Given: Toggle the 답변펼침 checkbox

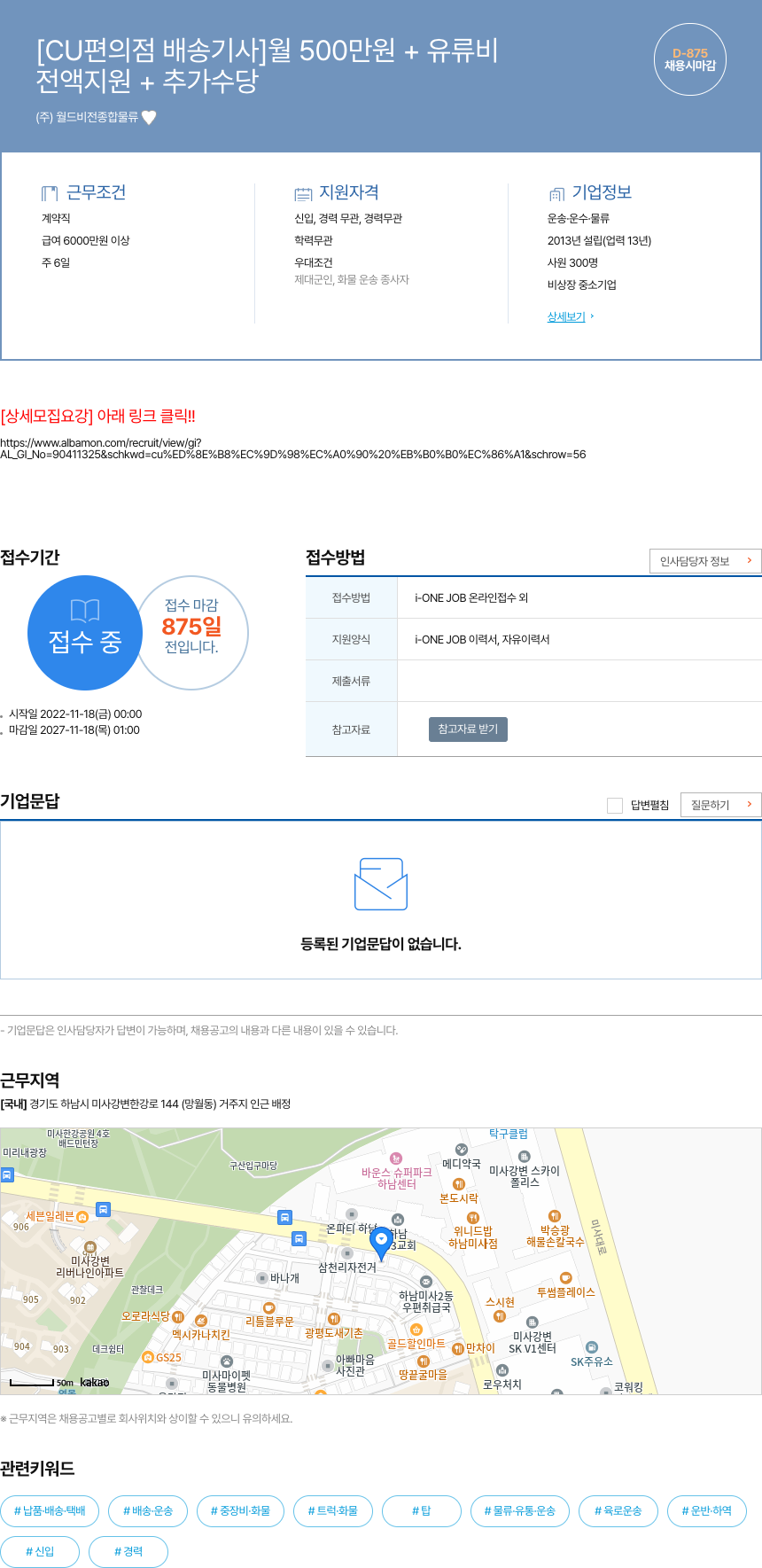Looking at the screenshot, I should 615,805.
